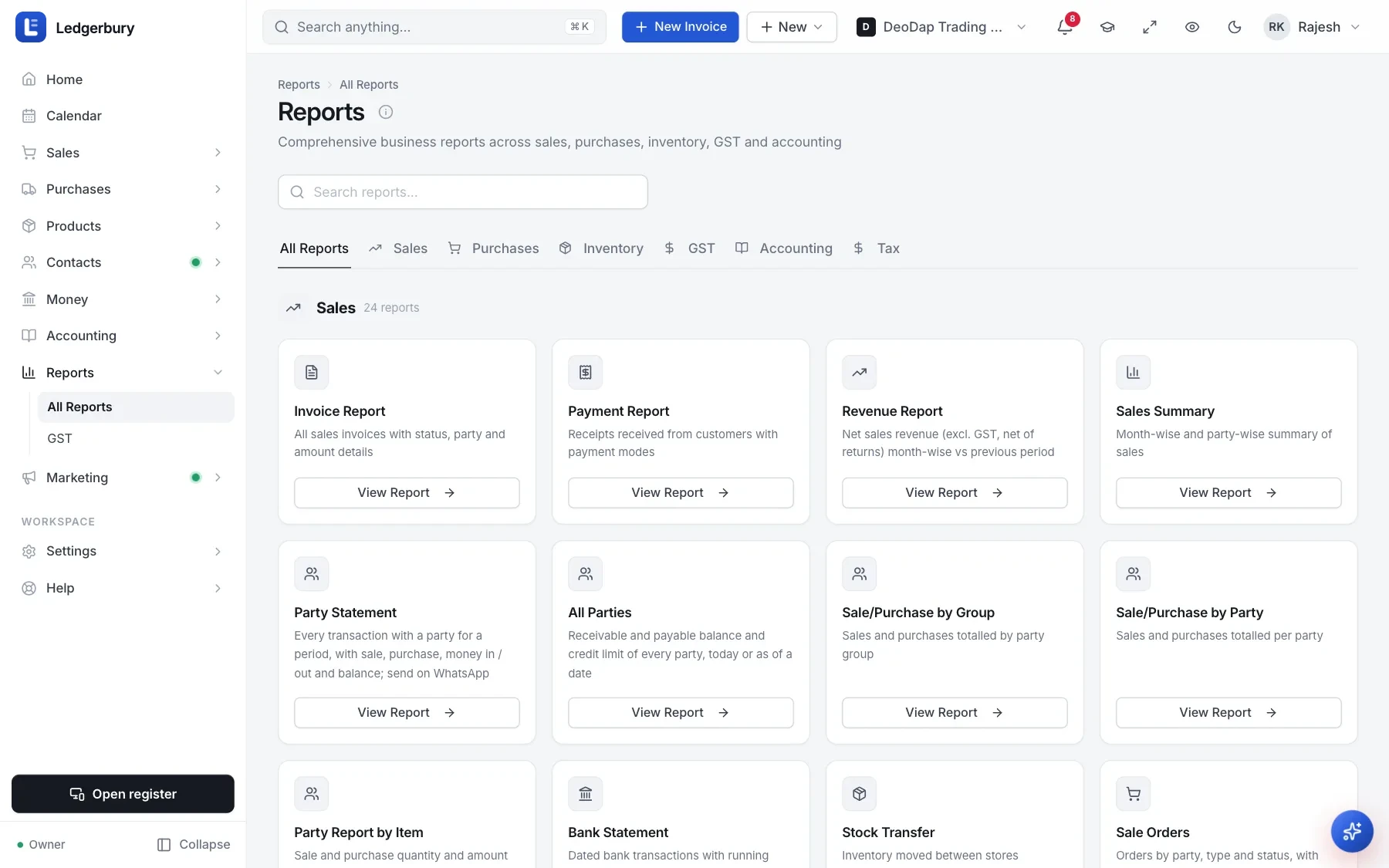Image resolution: width=1389 pixels, height=868 pixels.
Task: Open the Rajesh user menu
Action: [x=1313, y=27]
